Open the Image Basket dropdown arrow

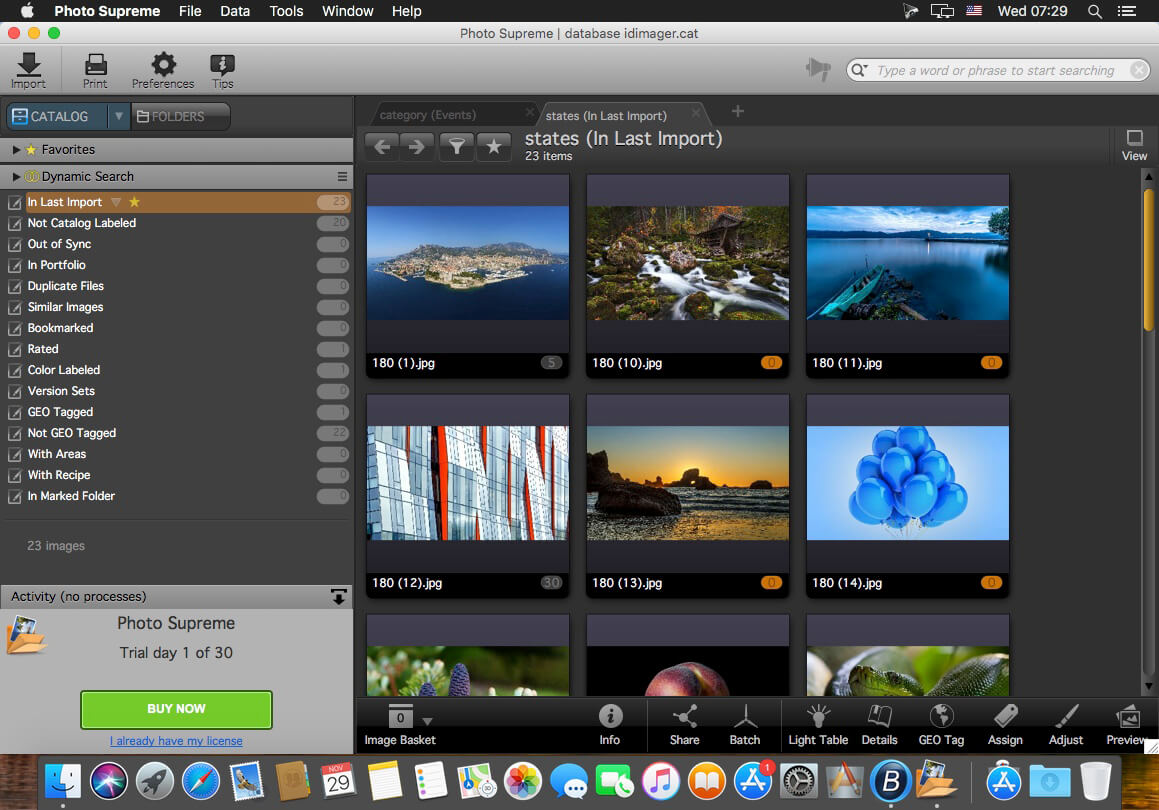pyautogui.click(x=427, y=721)
